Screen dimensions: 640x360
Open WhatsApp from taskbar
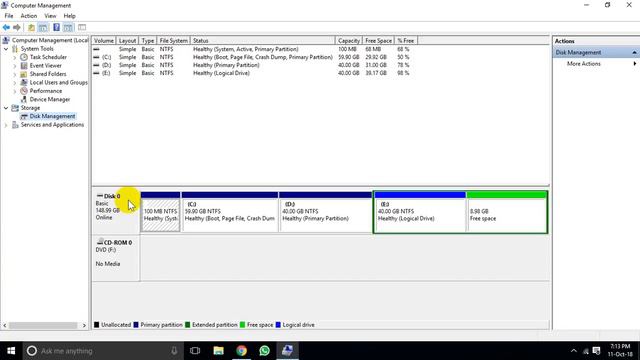(264, 351)
